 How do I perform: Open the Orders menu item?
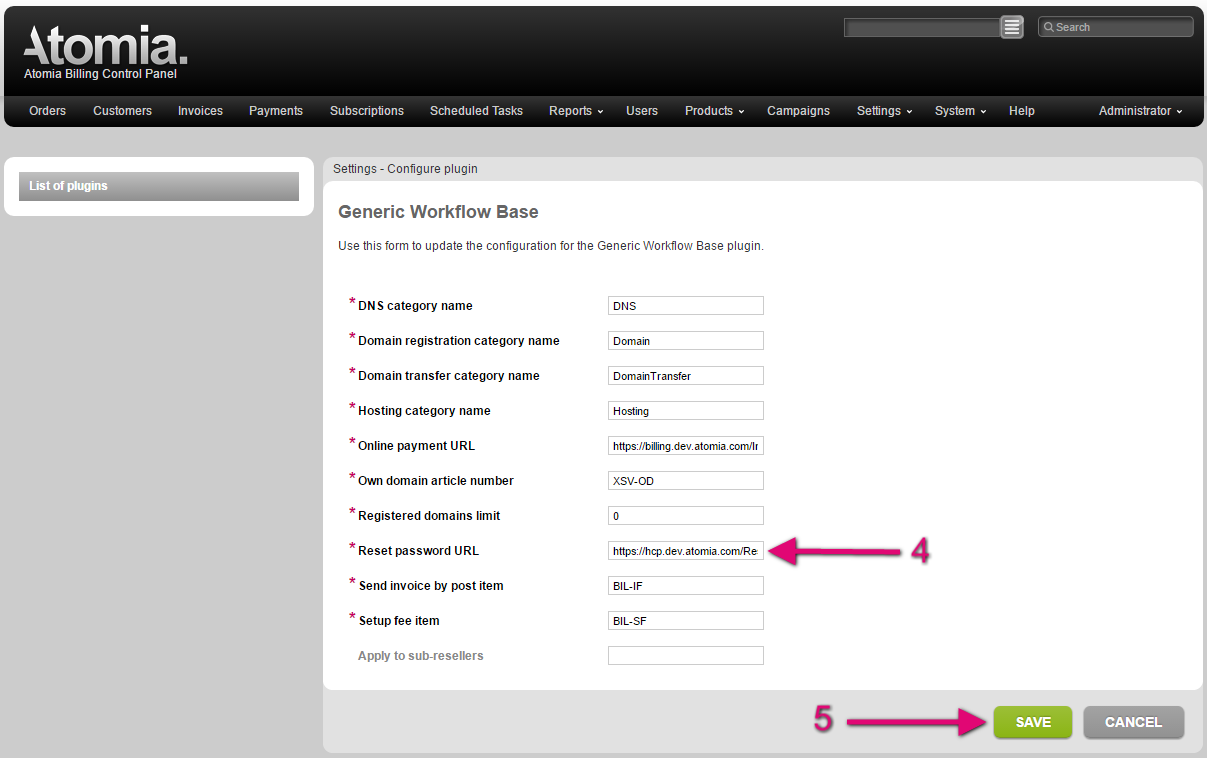pyautogui.click(x=47, y=111)
